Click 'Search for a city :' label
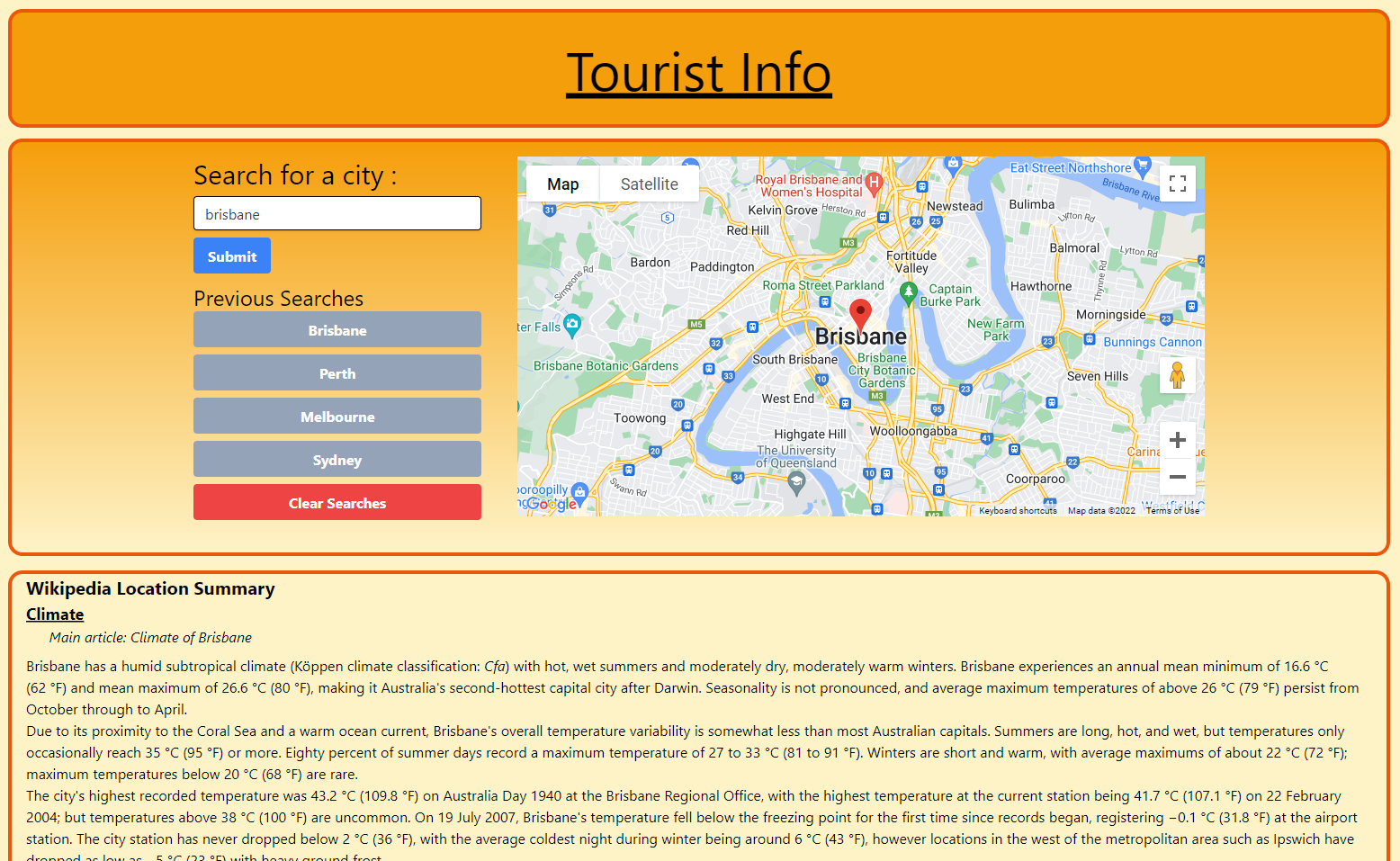 pos(295,175)
